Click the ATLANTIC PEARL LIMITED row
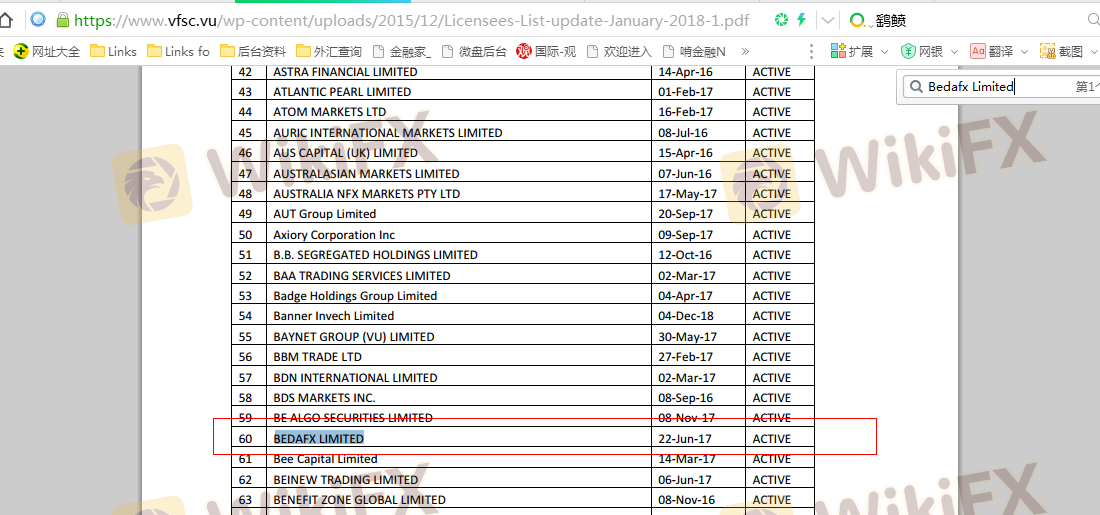The width and height of the screenshot is (1100, 515). coord(523,92)
